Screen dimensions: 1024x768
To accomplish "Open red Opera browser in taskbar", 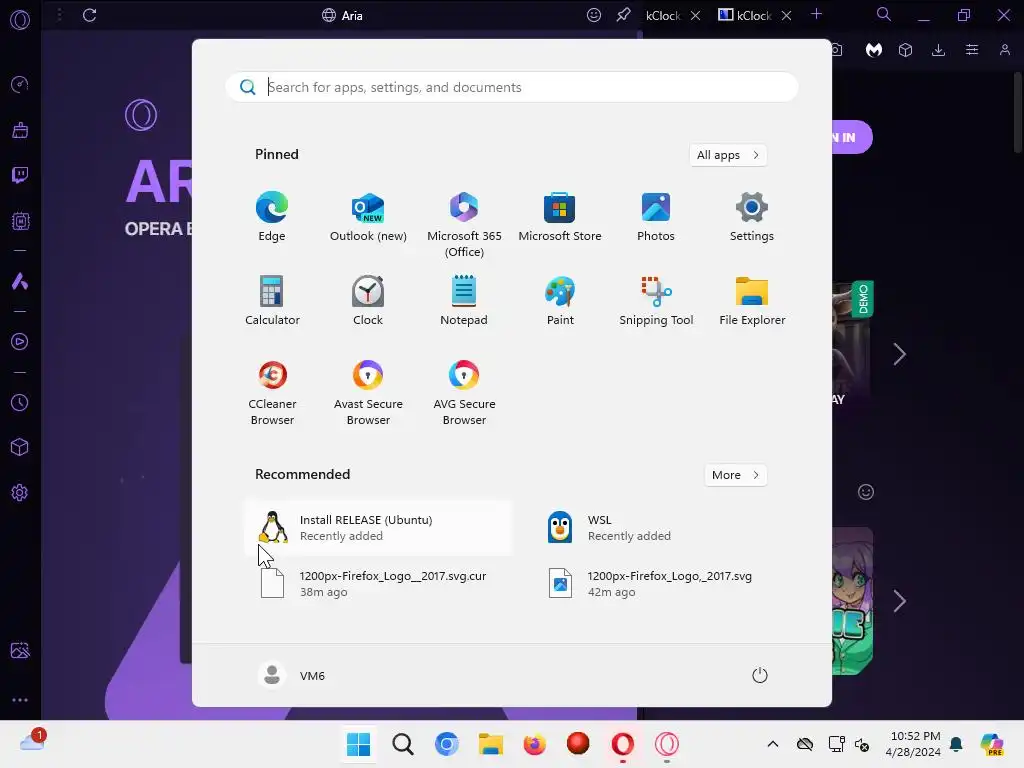I will pos(622,744).
